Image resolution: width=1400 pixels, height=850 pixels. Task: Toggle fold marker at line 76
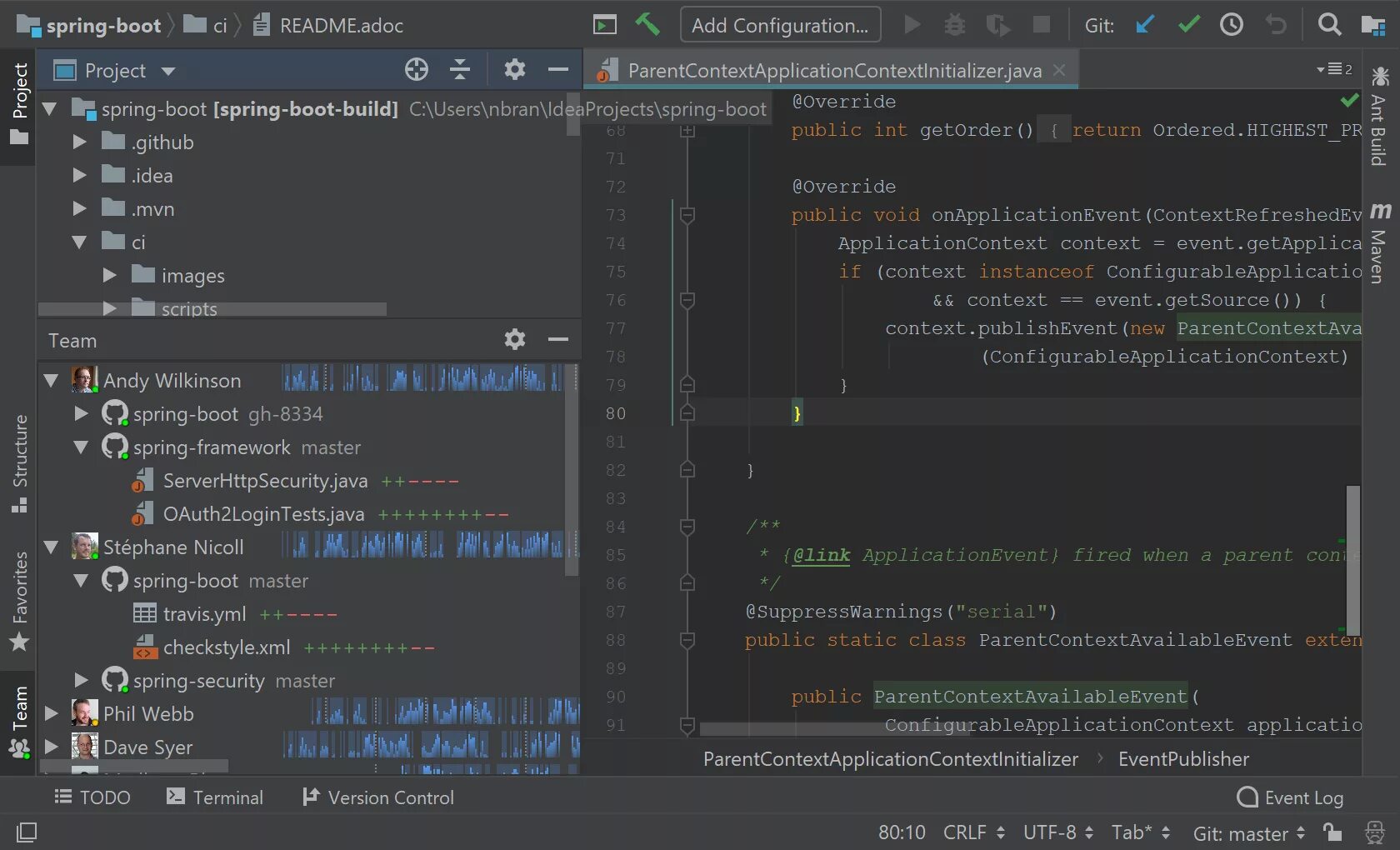[687, 300]
